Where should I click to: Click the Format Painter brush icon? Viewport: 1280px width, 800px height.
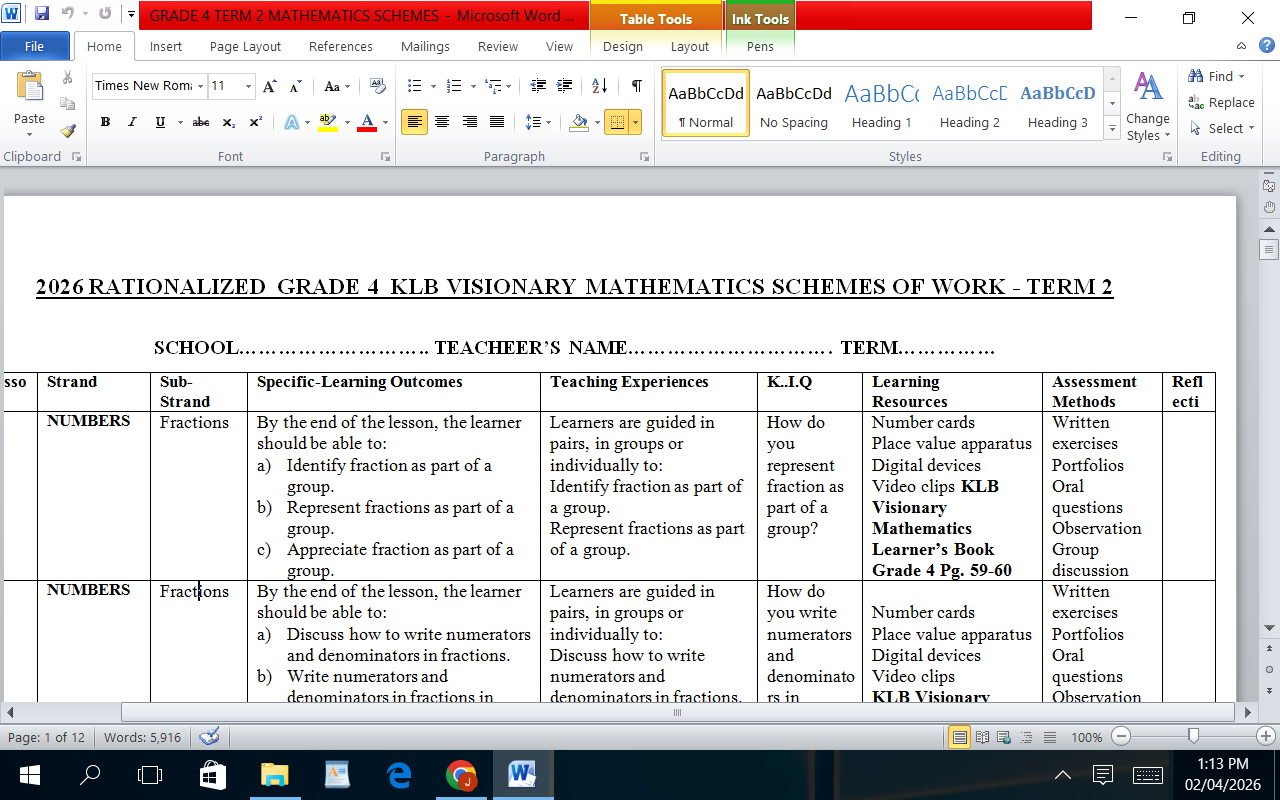(x=68, y=130)
